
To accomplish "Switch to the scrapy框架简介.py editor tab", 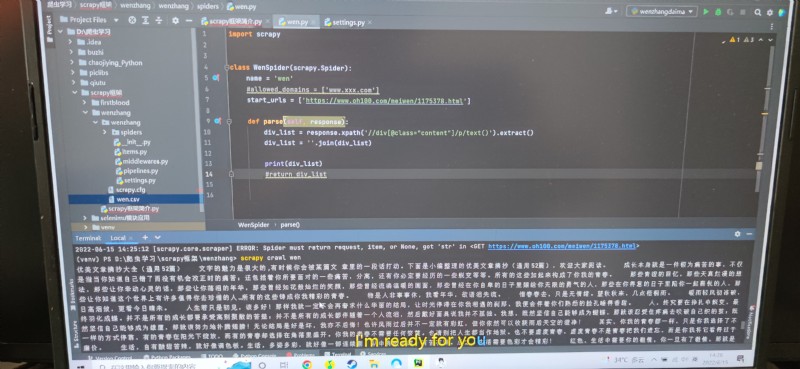I will (232, 22).
